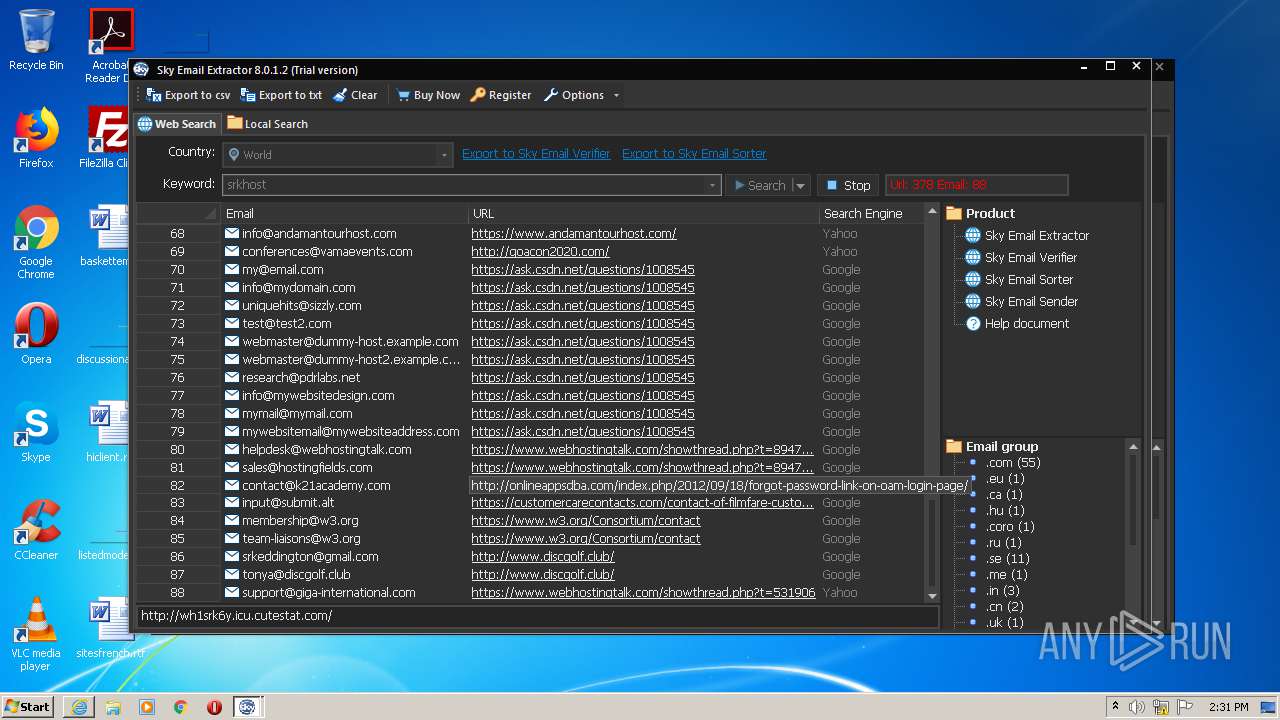
Task: Click the Export to txt toolbar button
Action: 281,95
